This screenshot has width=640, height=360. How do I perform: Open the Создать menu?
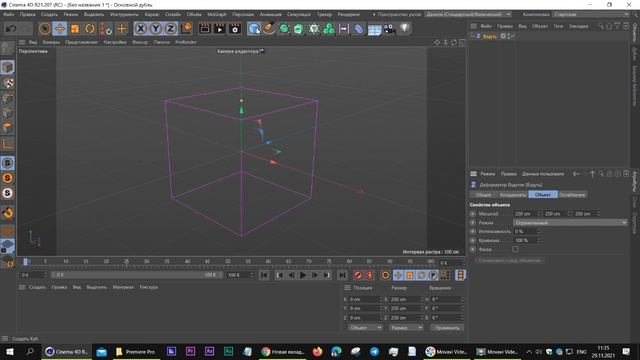click(49, 14)
